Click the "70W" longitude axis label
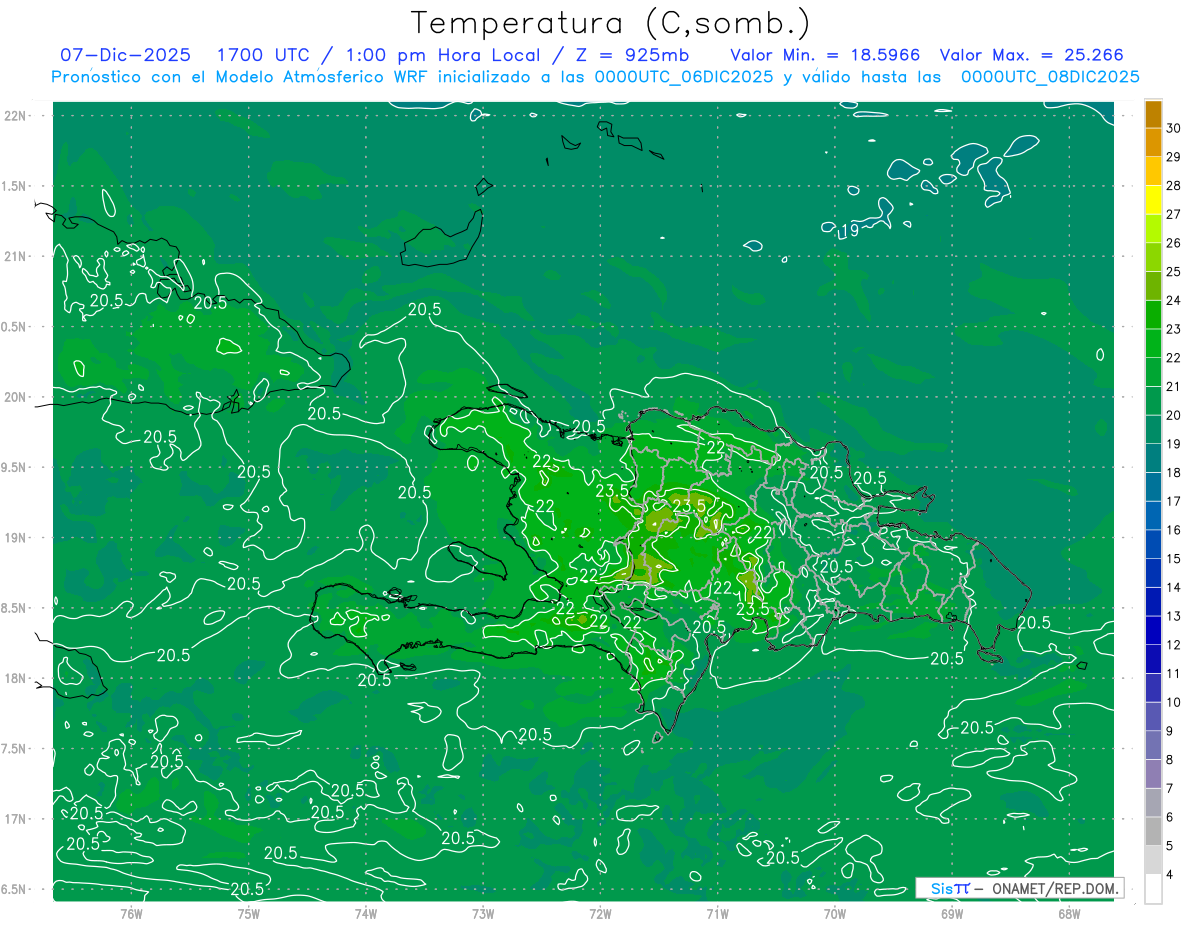1200x927 pixels. pyautogui.click(x=835, y=913)
